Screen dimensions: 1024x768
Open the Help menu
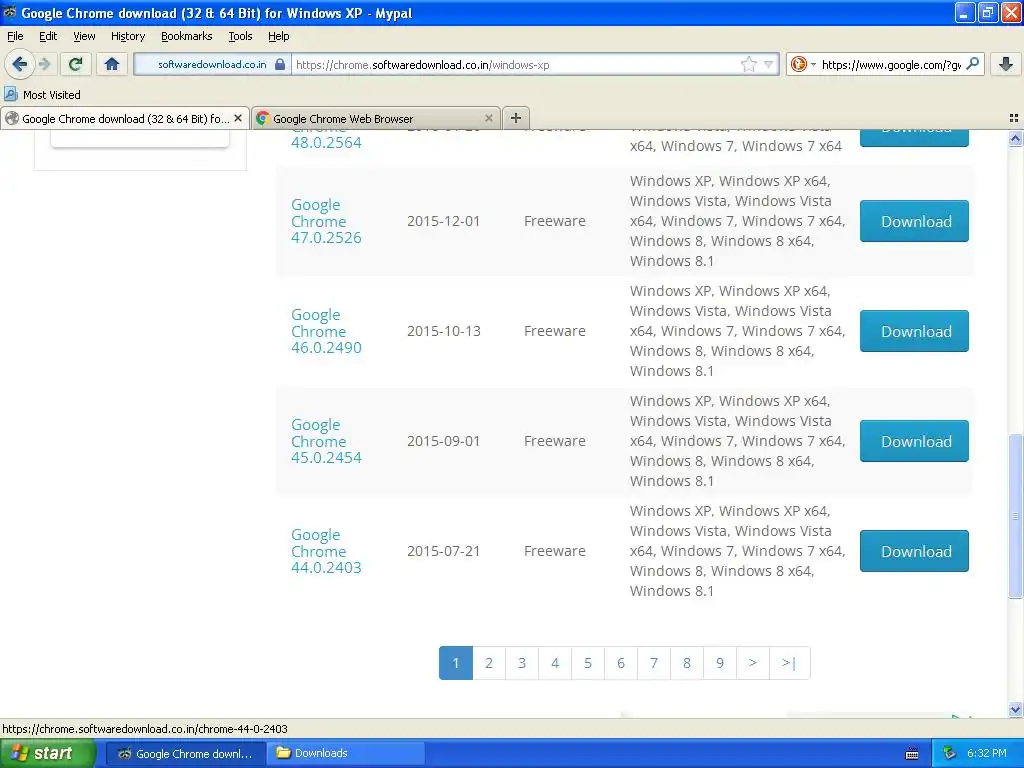click(x=278, y=36)
